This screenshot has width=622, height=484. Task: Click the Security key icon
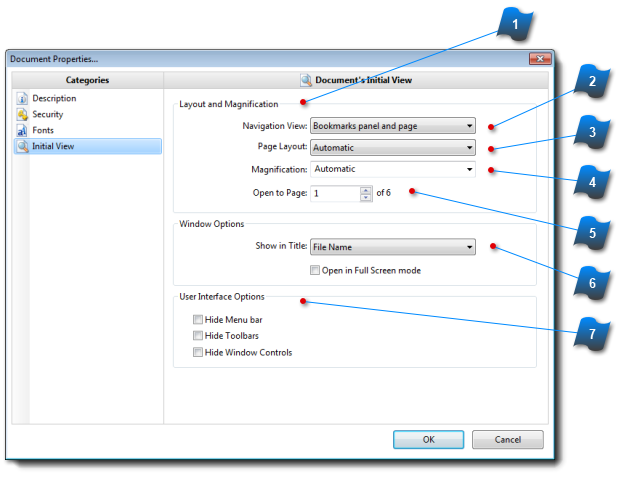pos(22,114)
